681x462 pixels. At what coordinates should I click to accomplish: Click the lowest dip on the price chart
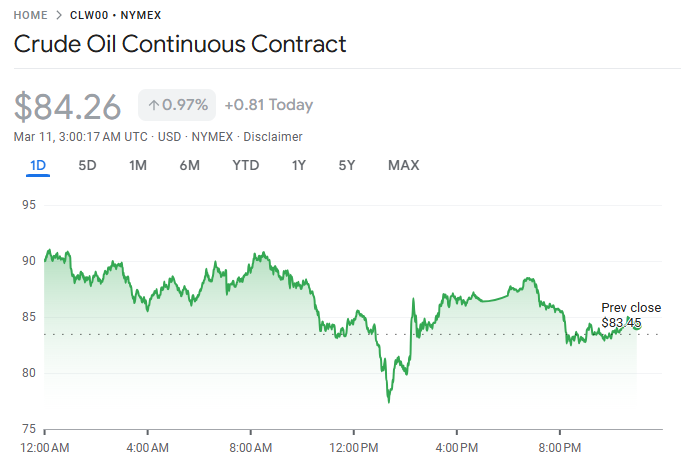[x=388, y=401]
